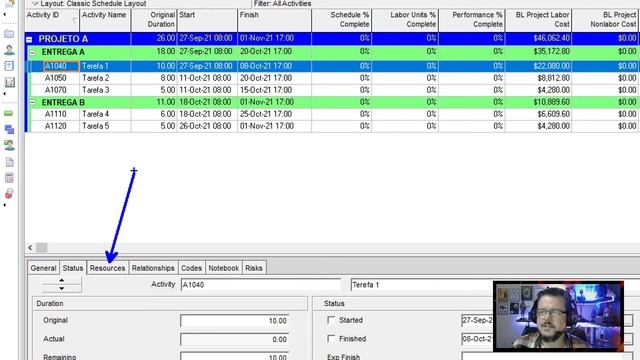Switch to the Risks tab
Image resolution: width=640 pixels, height=360 pixels.
(x=254, y=268)
